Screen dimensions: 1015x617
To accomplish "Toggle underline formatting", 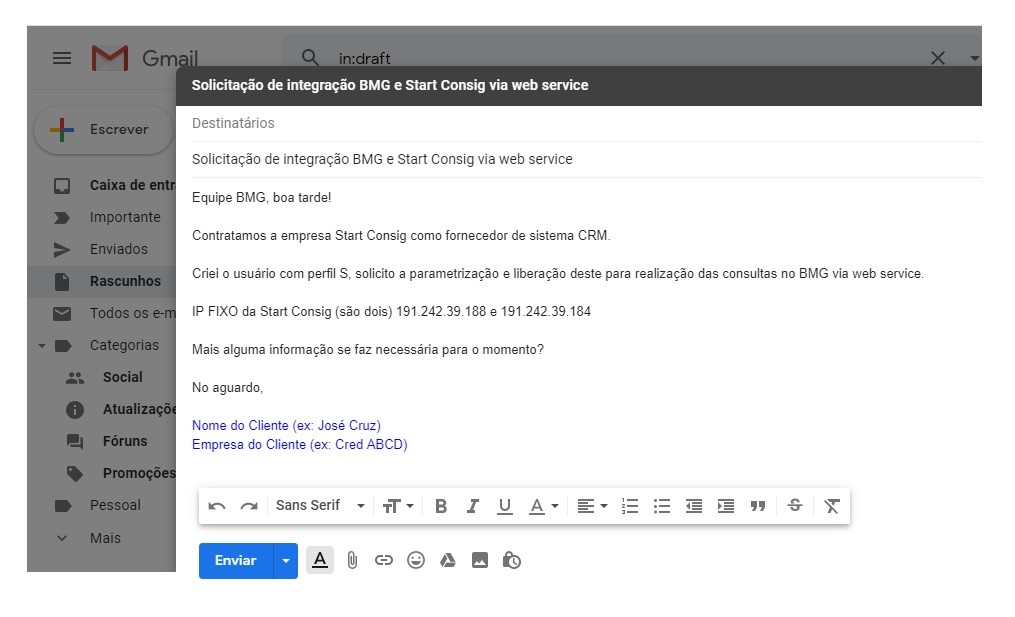I will (x=505, y=506).
